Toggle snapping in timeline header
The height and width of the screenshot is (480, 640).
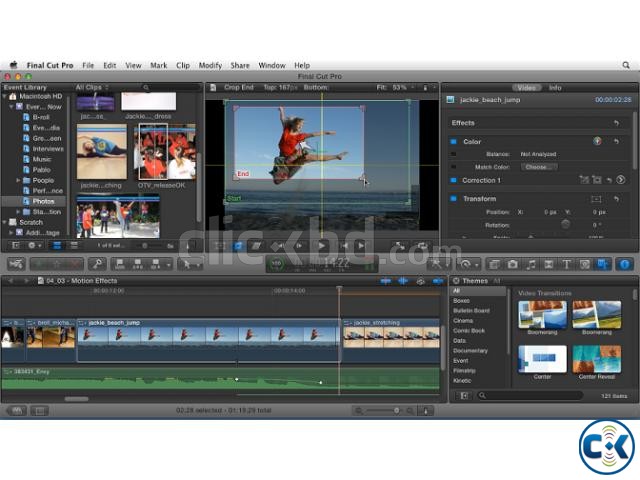(438, 281)
